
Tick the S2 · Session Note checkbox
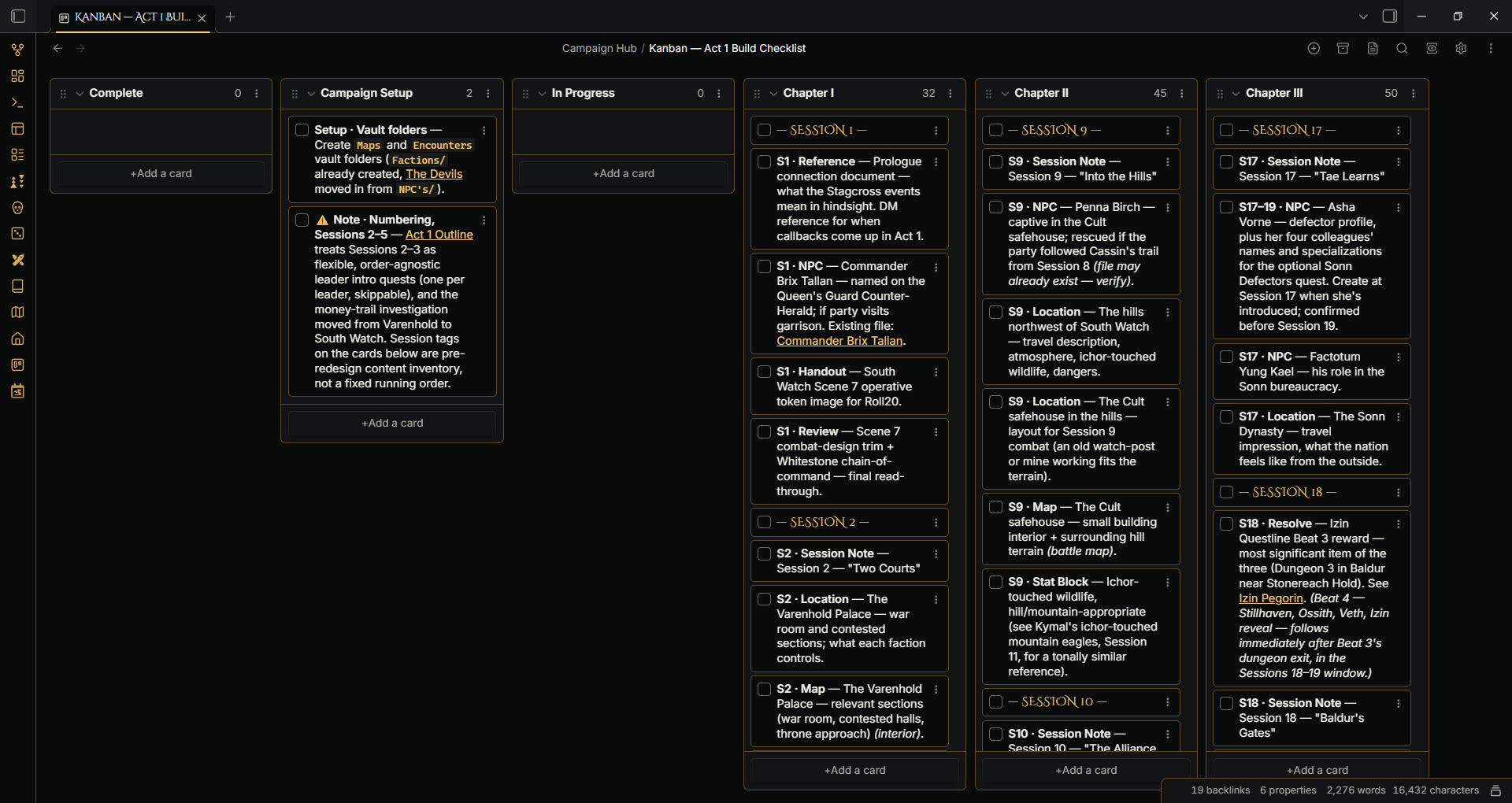pyautogui.click(x=764, y=553)
